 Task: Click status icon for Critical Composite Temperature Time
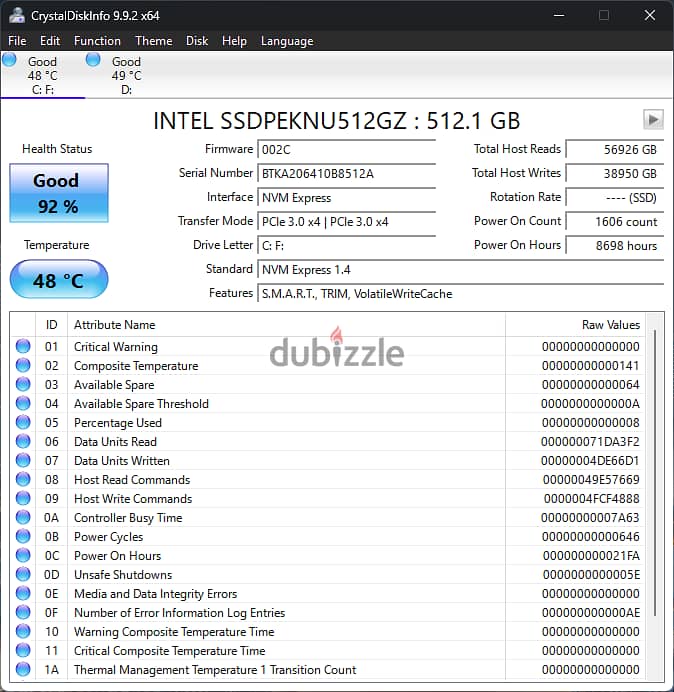23,650
